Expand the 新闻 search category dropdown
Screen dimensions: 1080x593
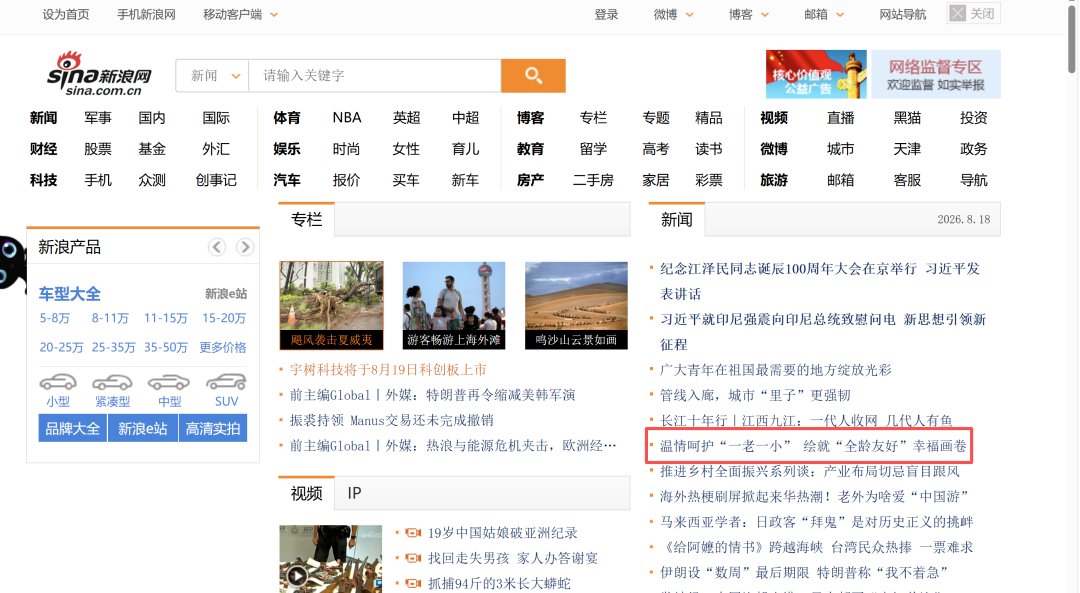(213, 76)
